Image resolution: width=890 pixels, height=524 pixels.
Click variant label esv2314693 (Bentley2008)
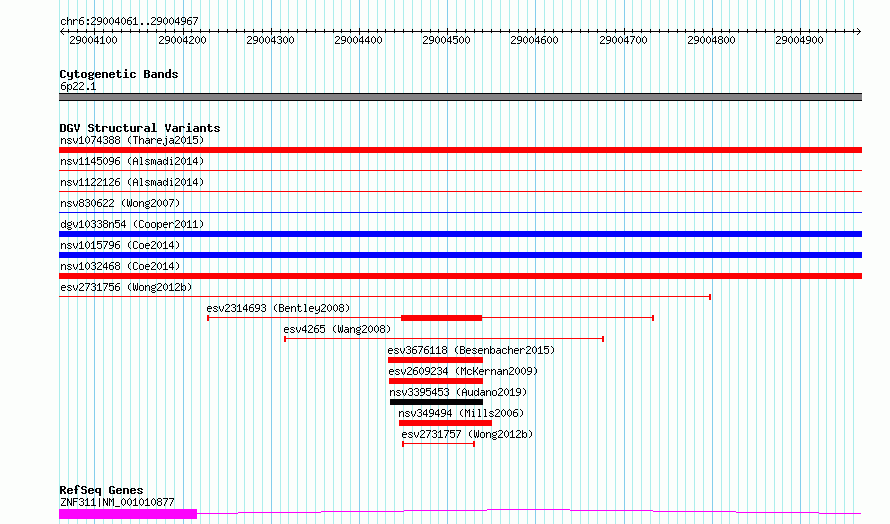pos(278,308)
